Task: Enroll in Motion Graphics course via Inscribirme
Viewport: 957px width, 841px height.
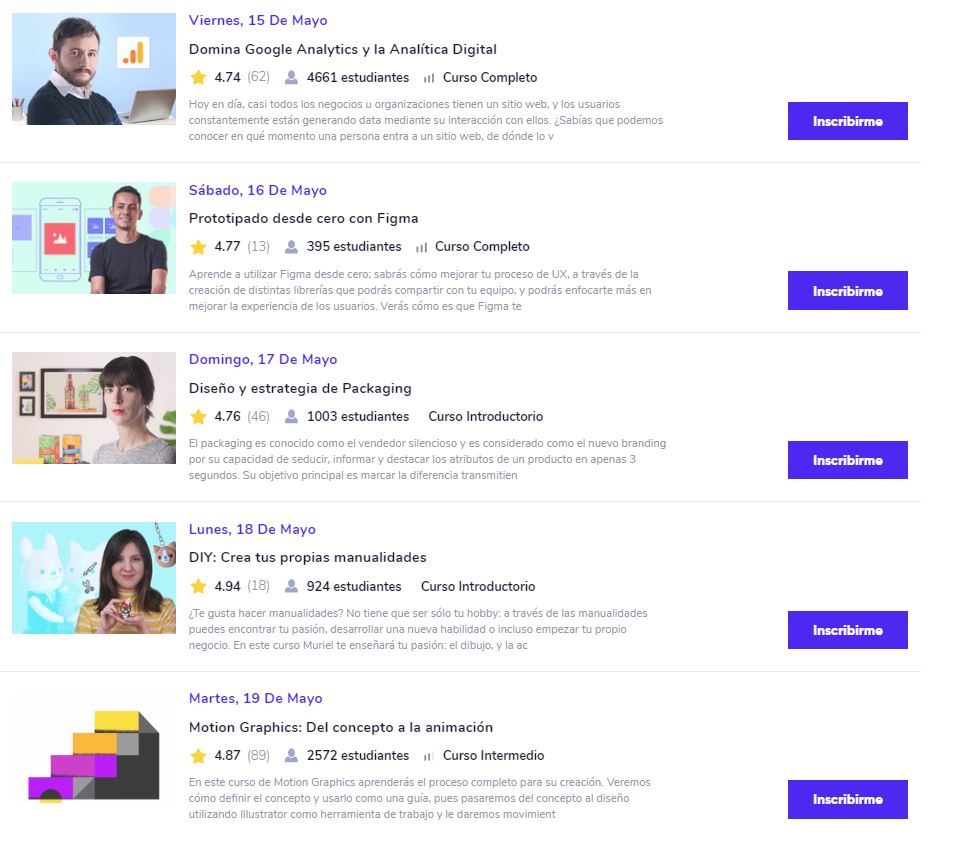Action: coord(847,799)
